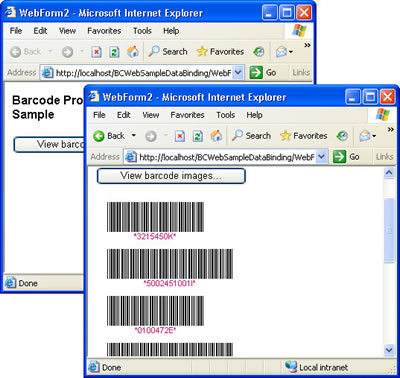400x378 pixels.
Task: Open Forward history dropdown arrow in back window
Action: coord(82,51)
